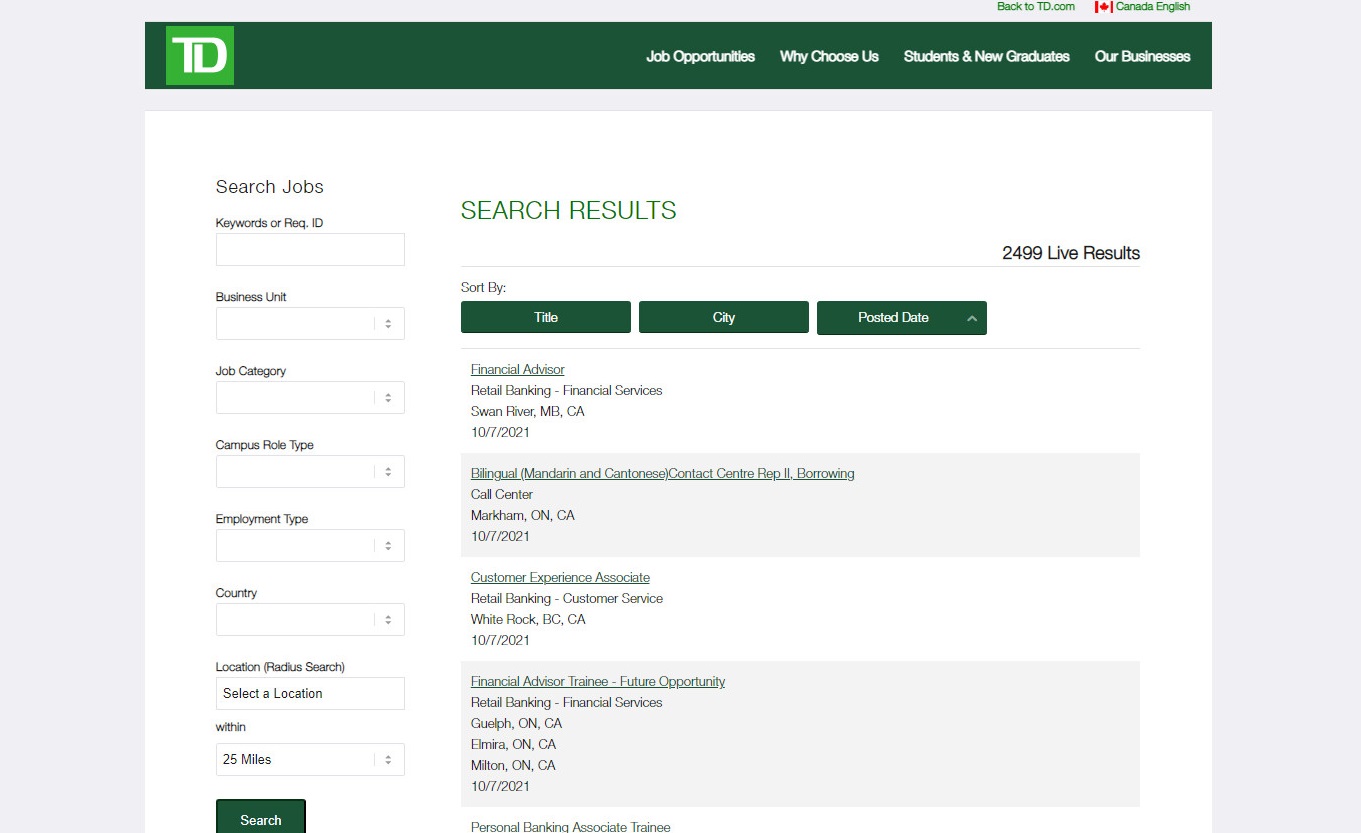
Task: Open the Financial Advisor job posting
Action: click(518, 370)
